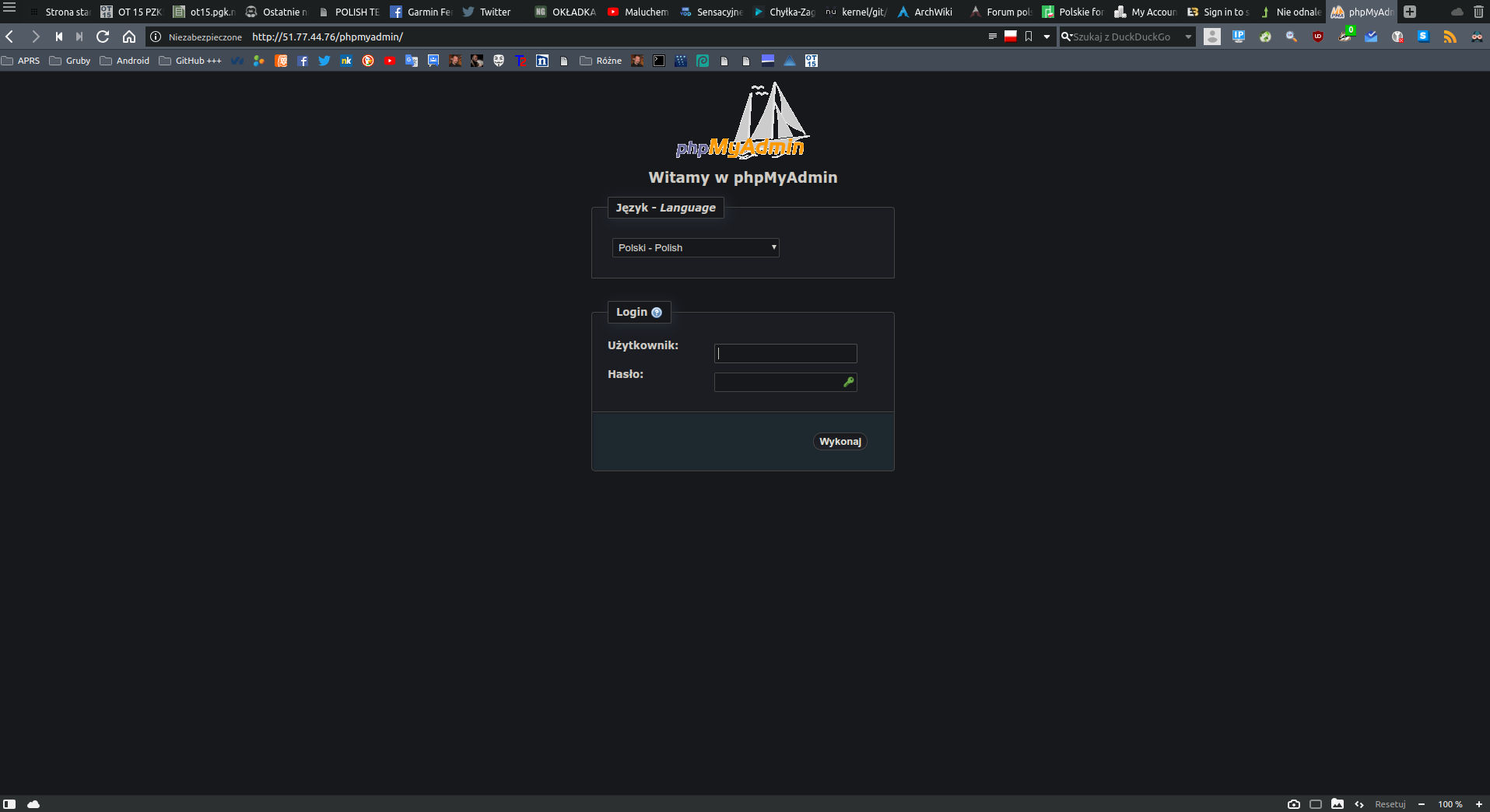Open closed tabs trash icon
The width and height of the screenshot is (1490, 812).
coord(1478,12)
